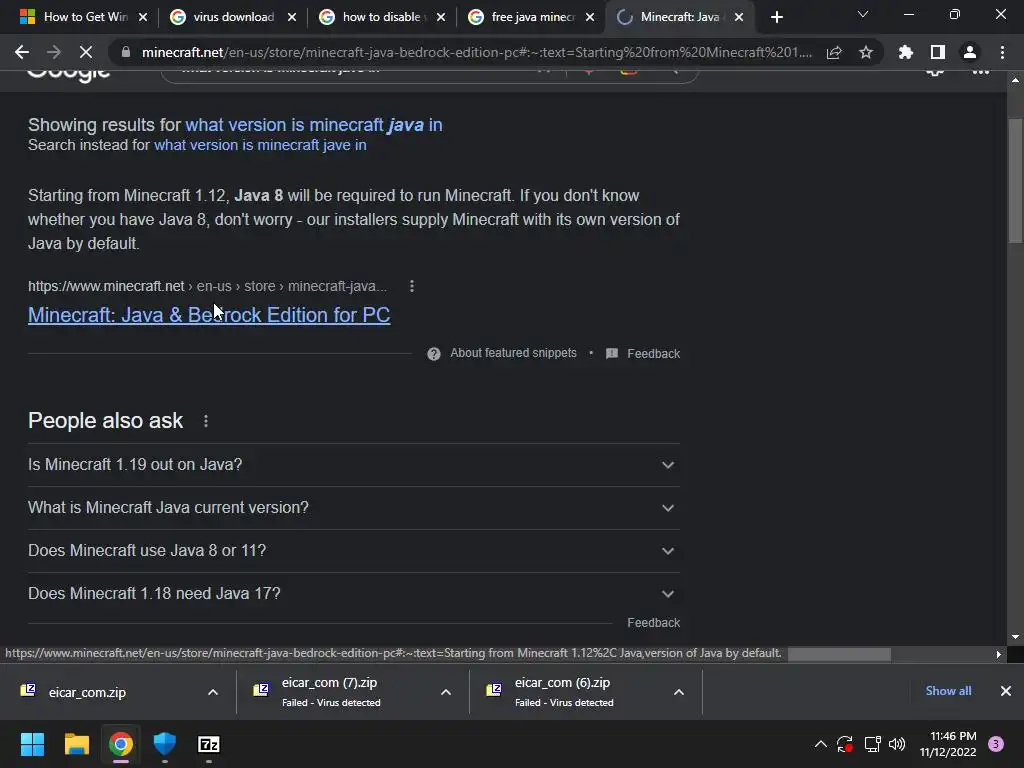Screen dimensions: 1024x768
Task: Close the downloads bar
Action: click(x=1006, y=691)
